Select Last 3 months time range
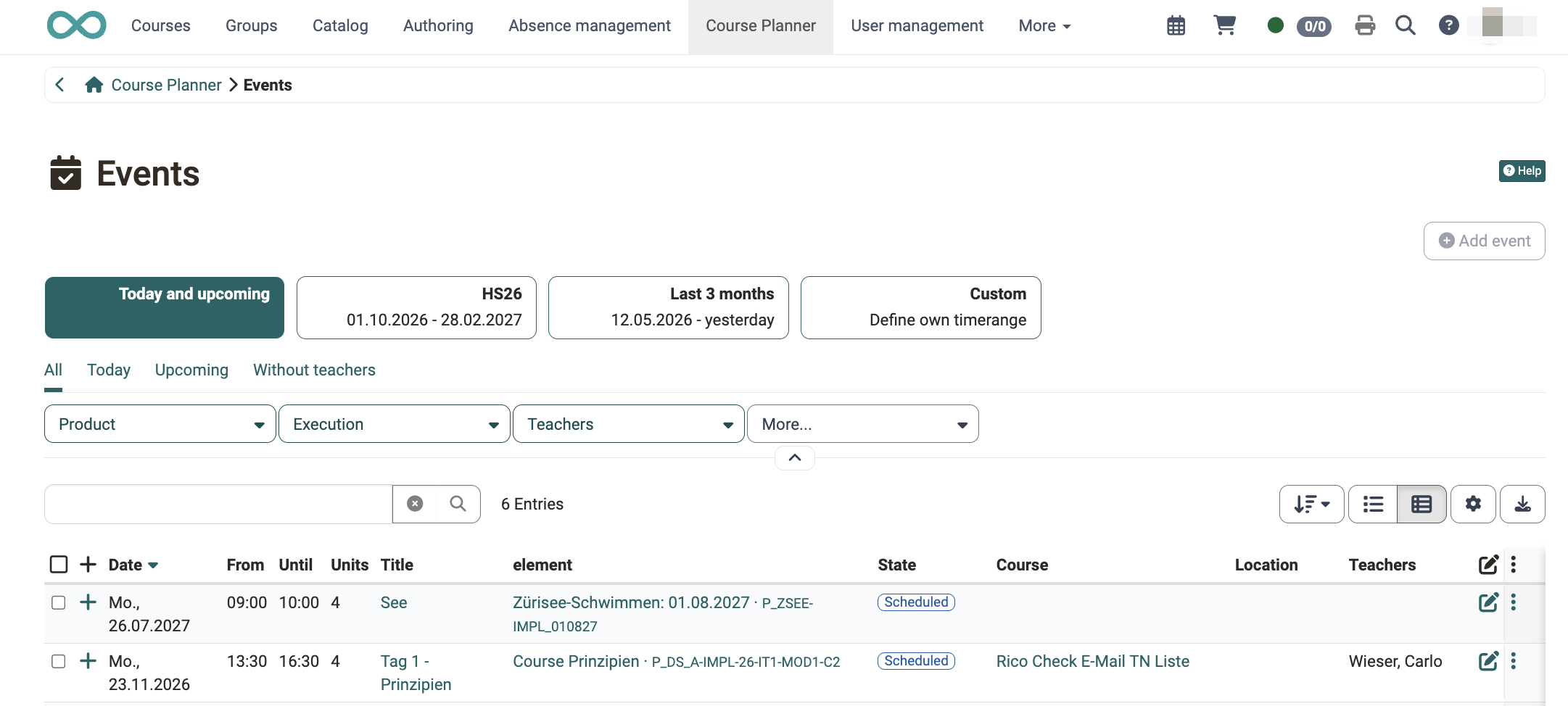The image size is (1568, 706). (668, 307)
